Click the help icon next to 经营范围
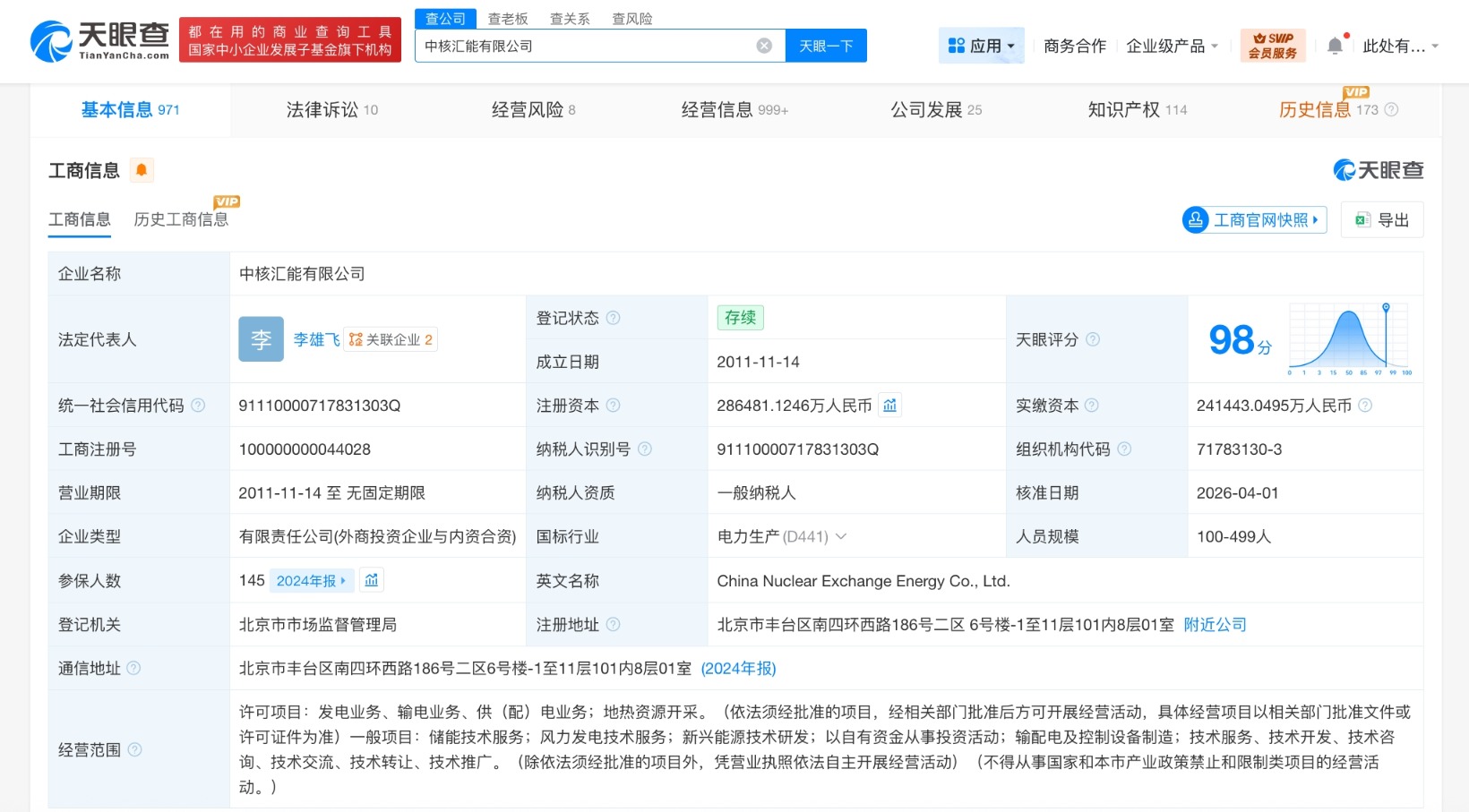 click(134, 749)
